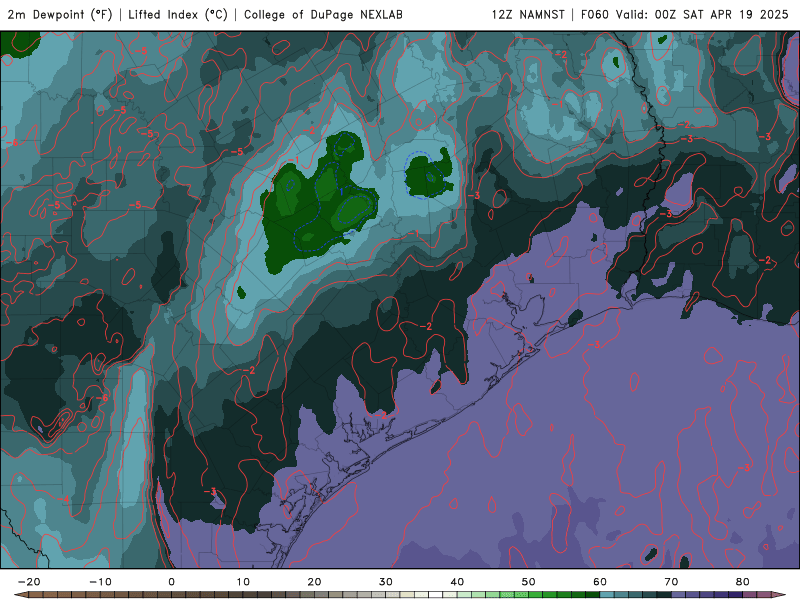Click the '20' color bar label
The height and width of the screenshot is (600, 800).
[314, 582]
